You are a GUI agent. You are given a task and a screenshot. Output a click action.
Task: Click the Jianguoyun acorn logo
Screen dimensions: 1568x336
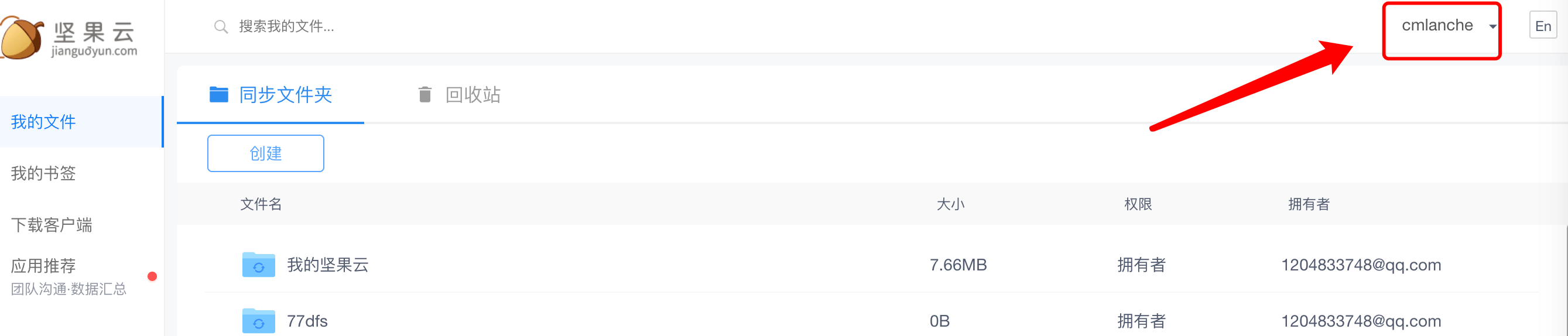(x=22, y=37)
